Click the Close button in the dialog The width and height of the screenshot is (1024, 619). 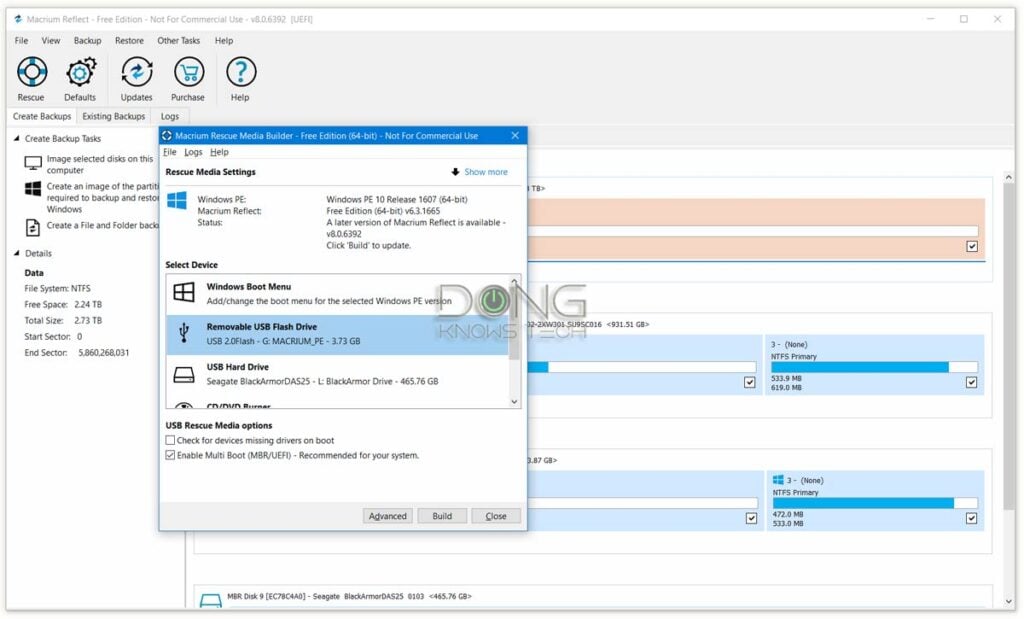496,516
